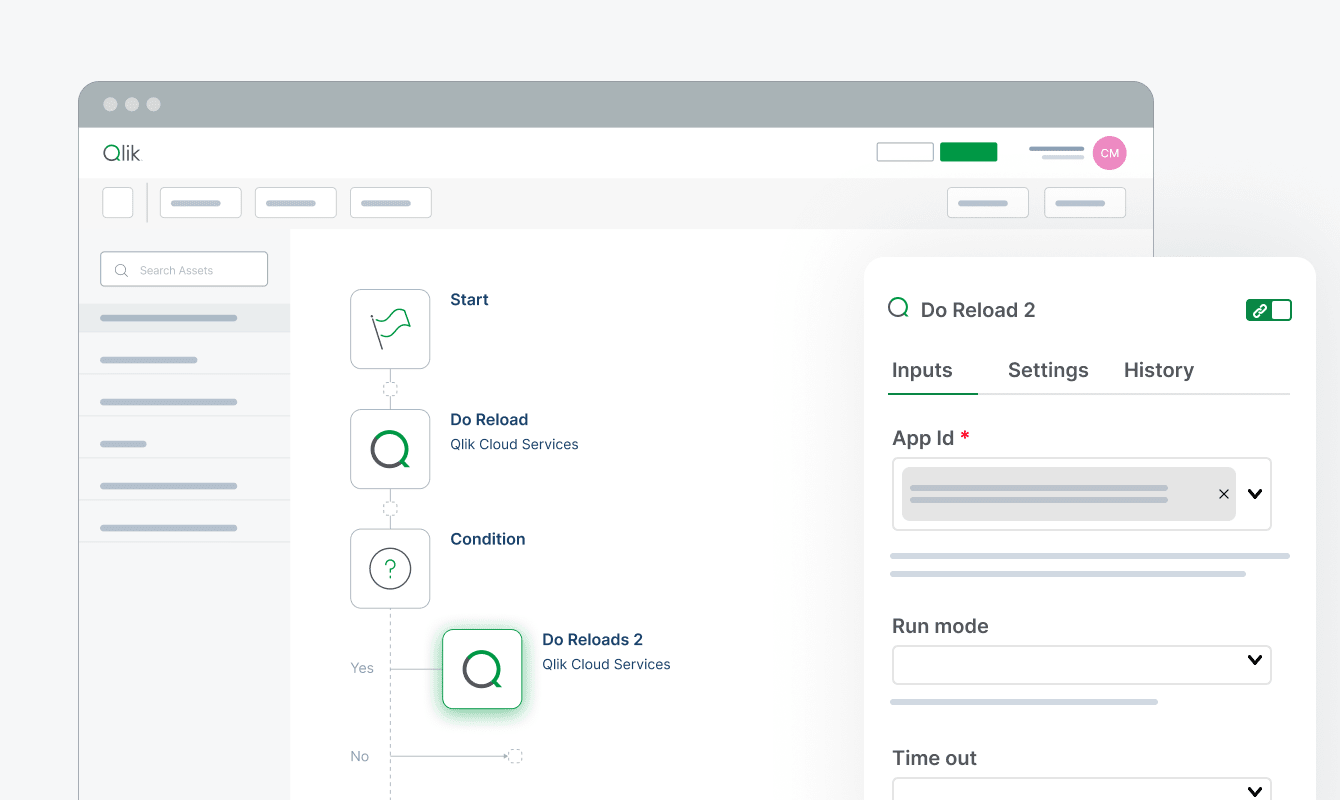Click the Qlik logo in header

122,153
